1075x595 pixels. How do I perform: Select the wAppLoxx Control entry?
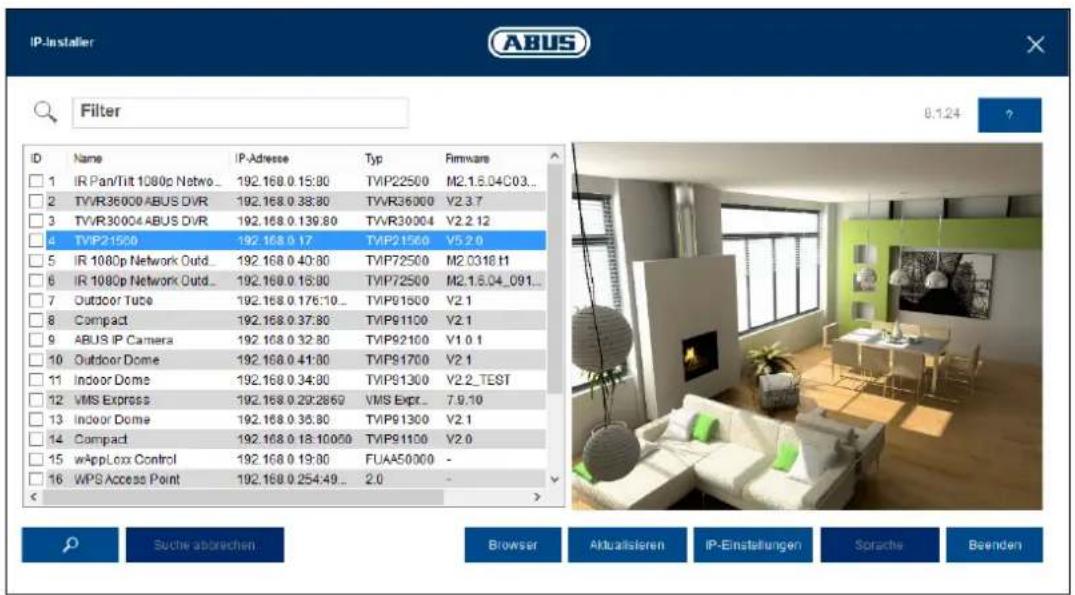point(288,459)
